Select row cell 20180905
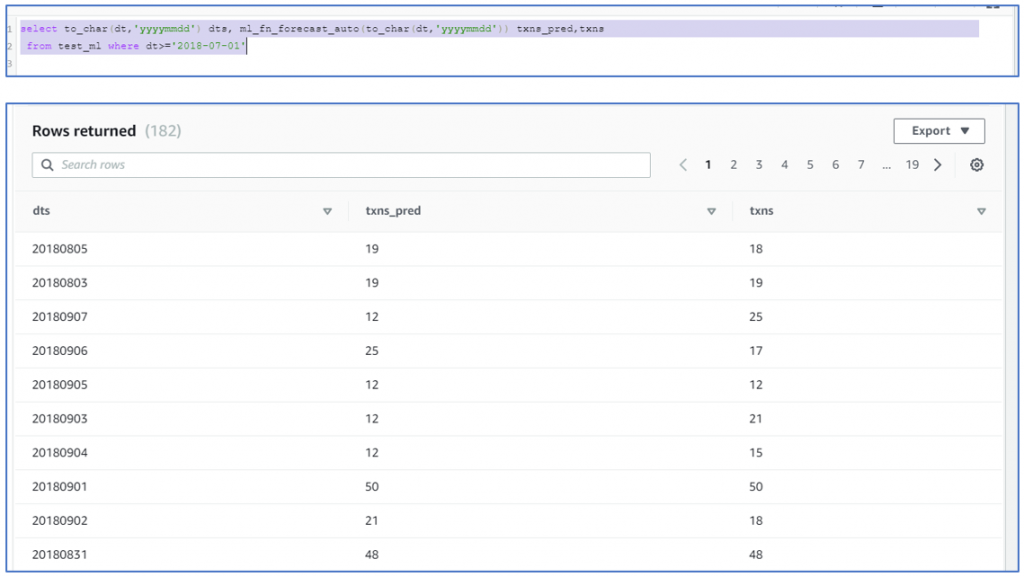Screen dimensions: 1024x577 [59, 384]
